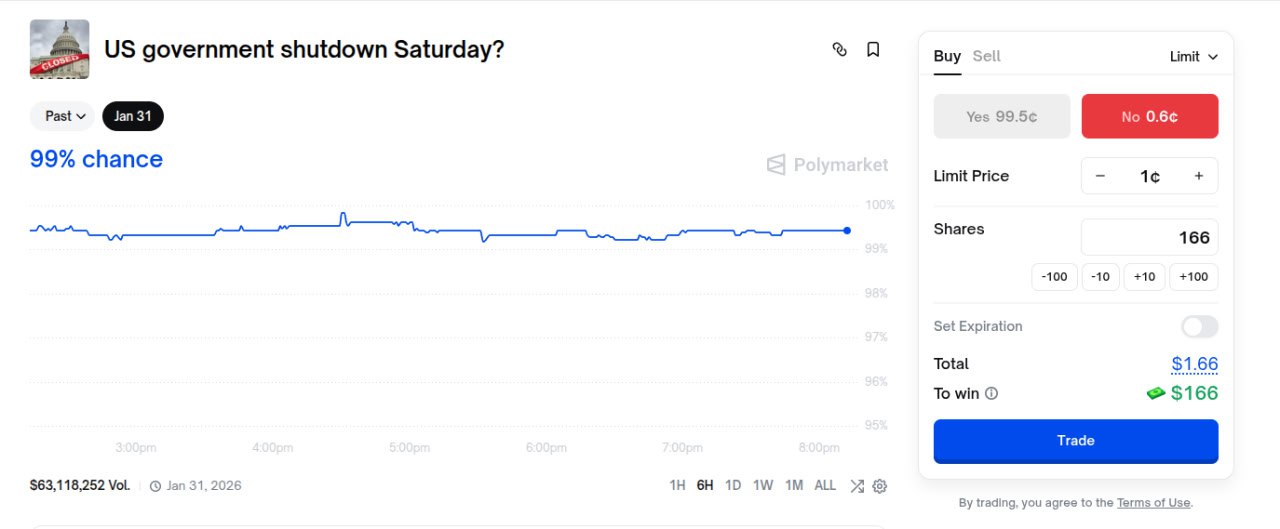Click the chart compare arrows icon

(857, 486)
